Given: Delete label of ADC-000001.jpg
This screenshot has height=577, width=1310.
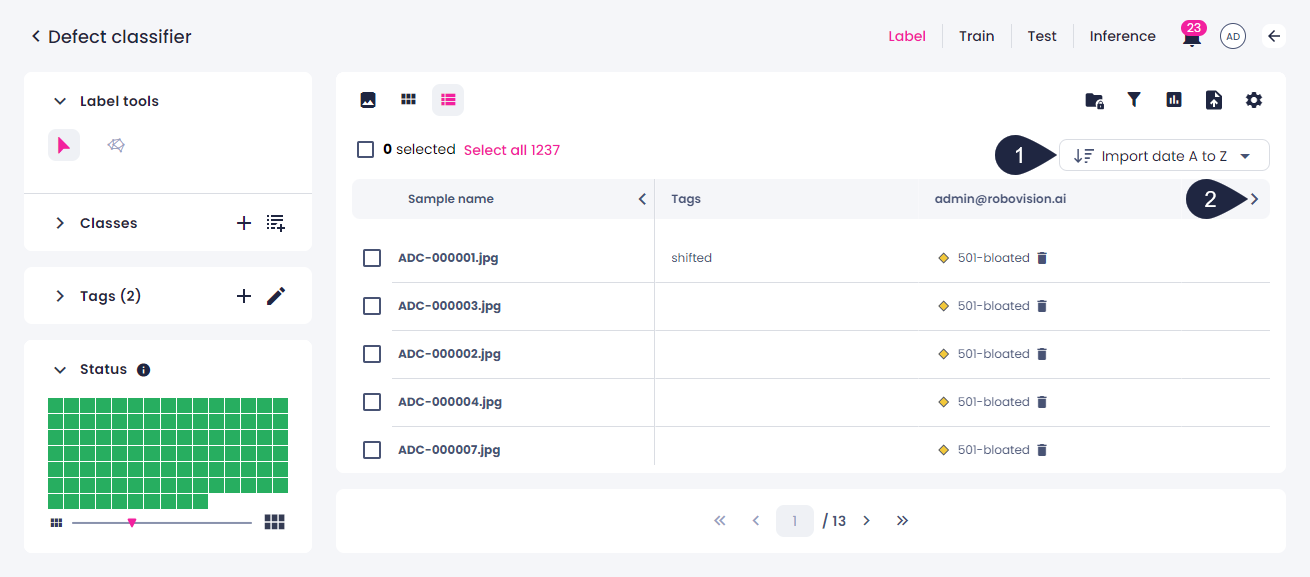Looking at the screenshot, I should [x=1042, y=258].
